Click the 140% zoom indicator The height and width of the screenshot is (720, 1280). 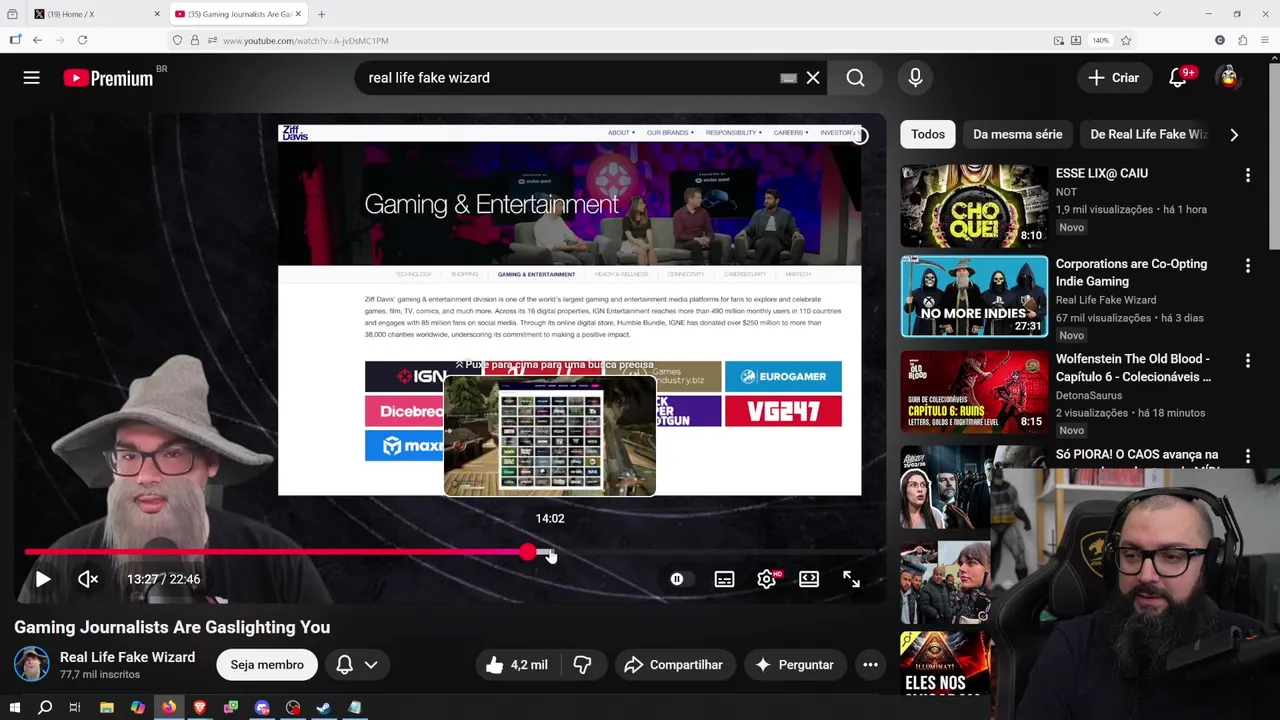click(x=1100, y=40)
